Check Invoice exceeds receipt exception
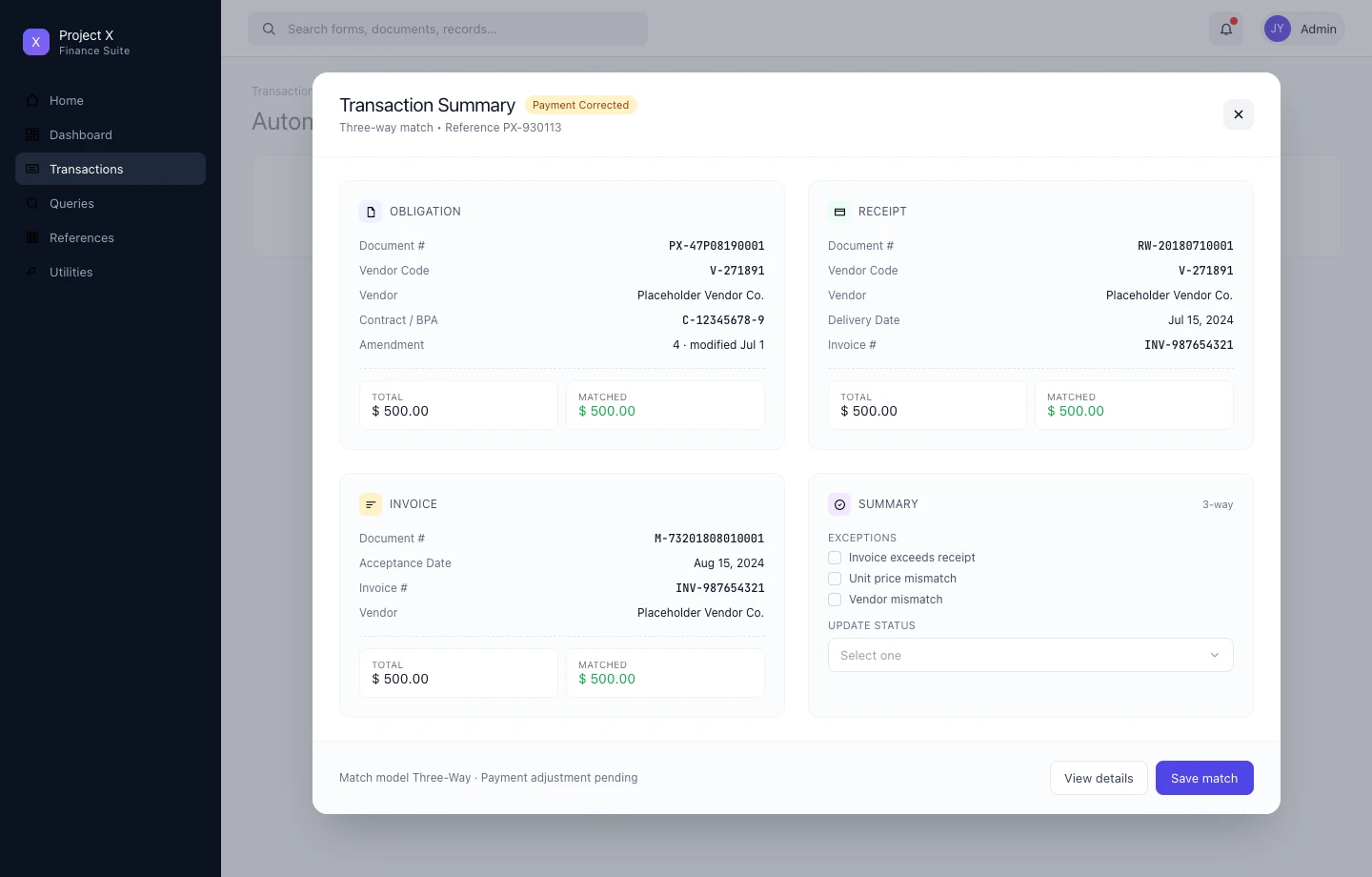The width and height of the screenshot is (1372, 877). (x=835, y=558)
